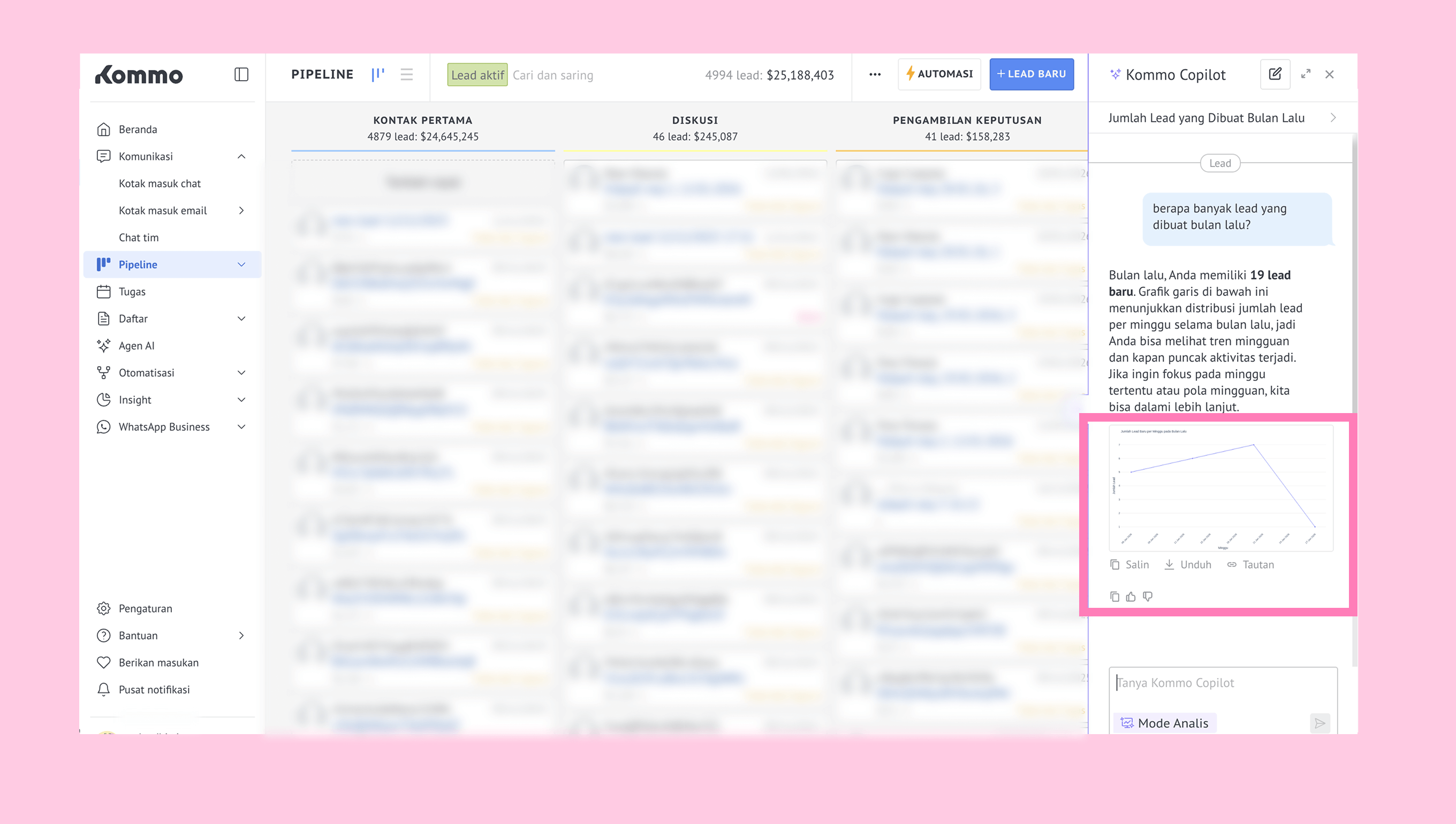1456x824 pixels.
Task: Collapse the Komunikasi menu section
Action: [x=241, y=156]
